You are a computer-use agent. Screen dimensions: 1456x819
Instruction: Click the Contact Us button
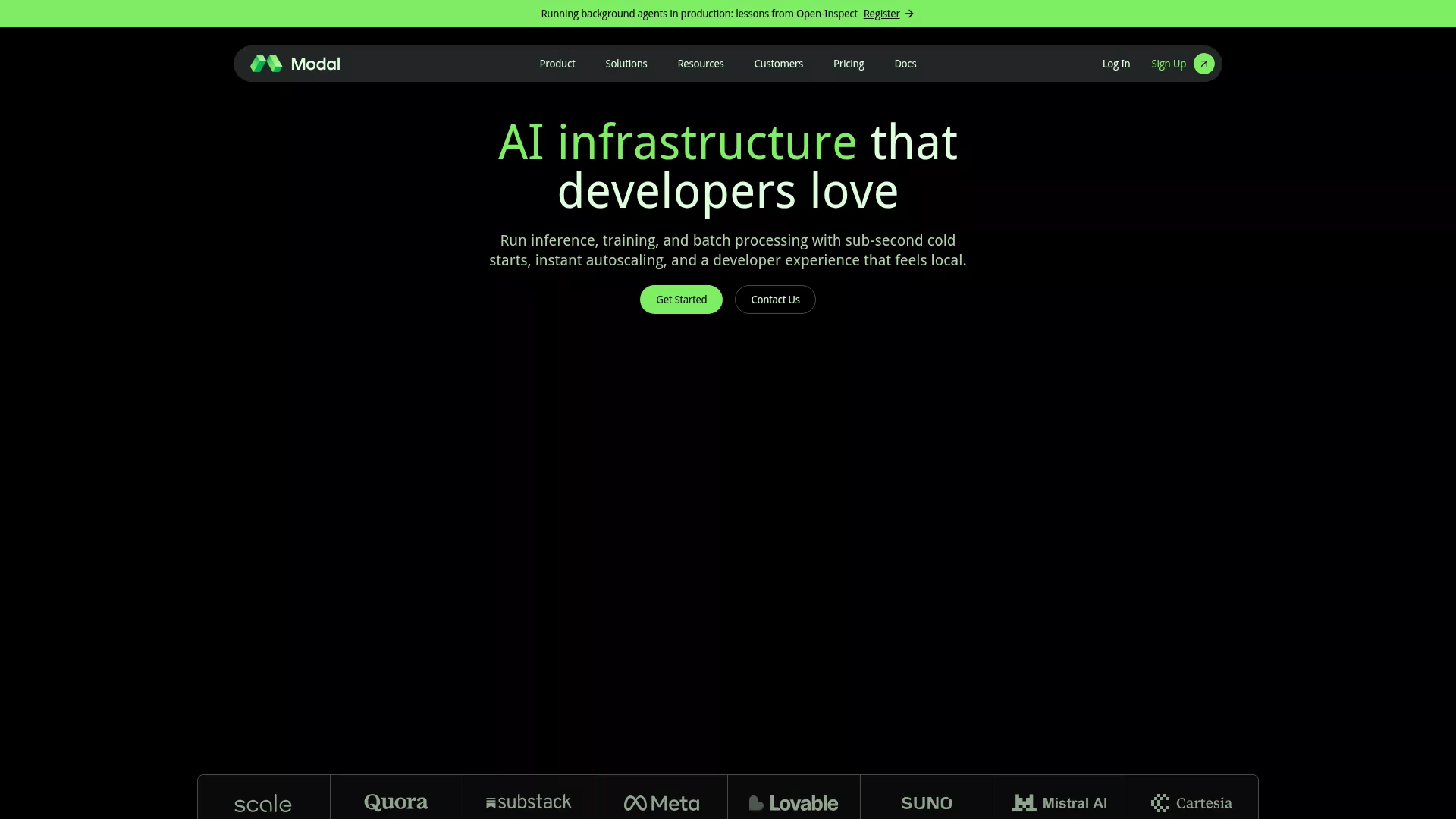[x=775, y=300]
